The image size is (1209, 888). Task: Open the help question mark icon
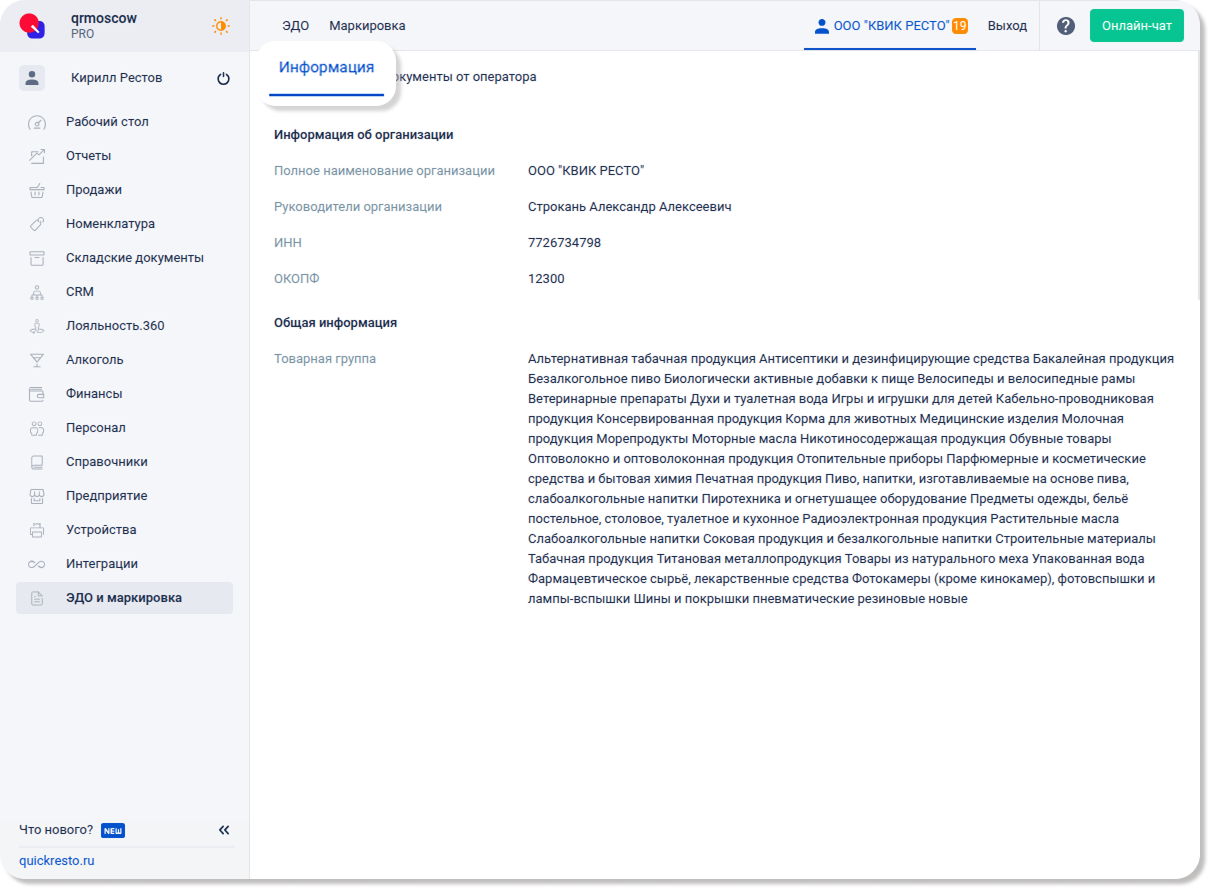[1066, 26]
